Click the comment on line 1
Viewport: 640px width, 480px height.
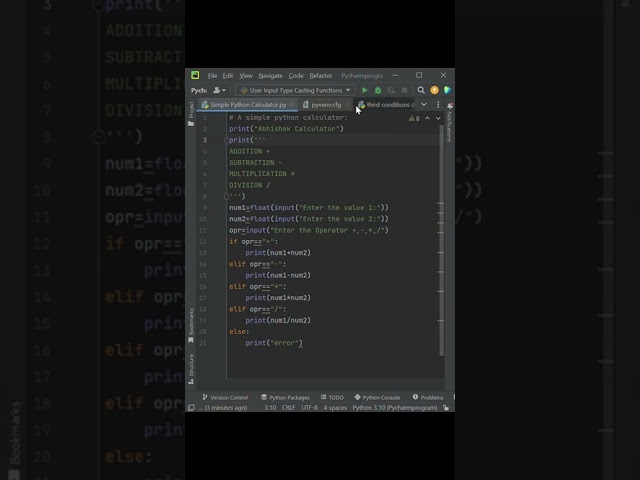[x=288, y=118]
